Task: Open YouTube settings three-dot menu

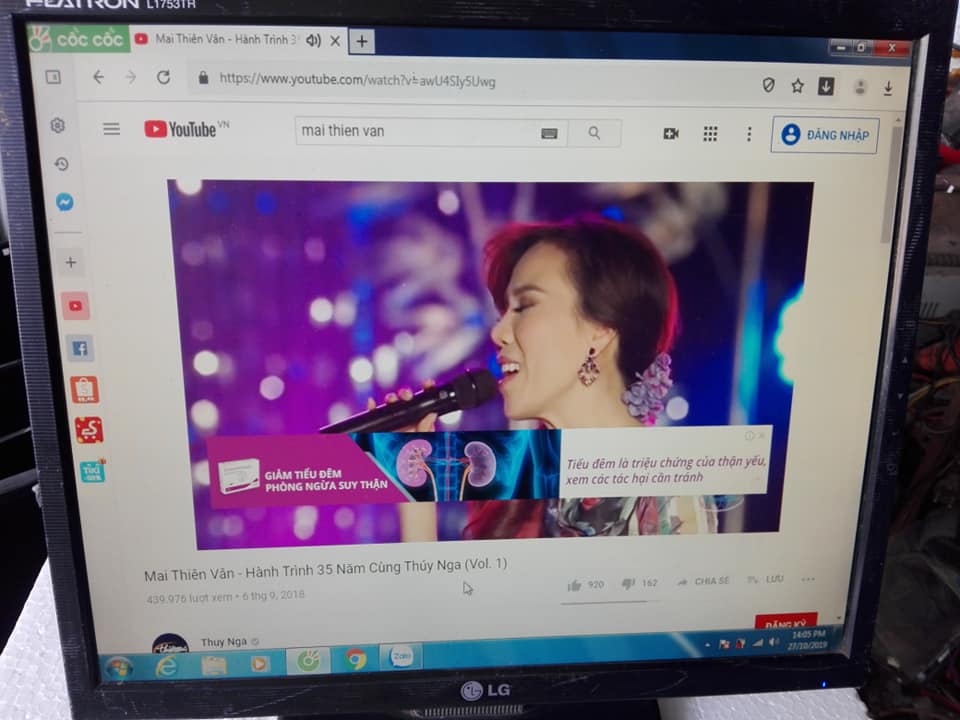Action: [x=749, y=135]
